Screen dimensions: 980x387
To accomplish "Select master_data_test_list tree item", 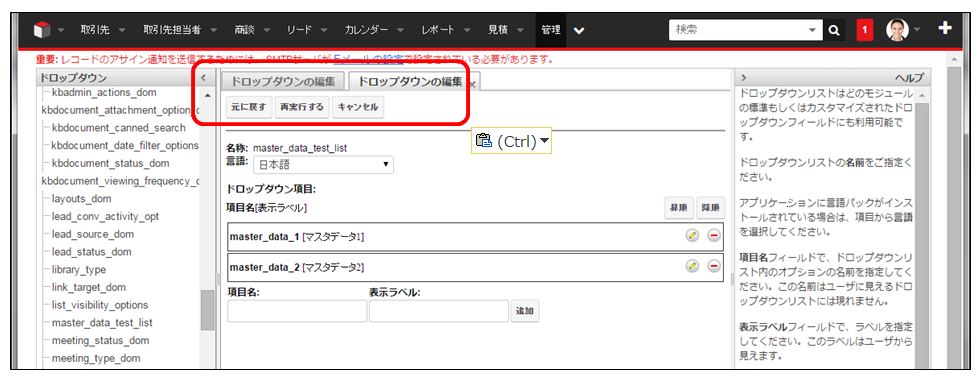I will point(102,323).
